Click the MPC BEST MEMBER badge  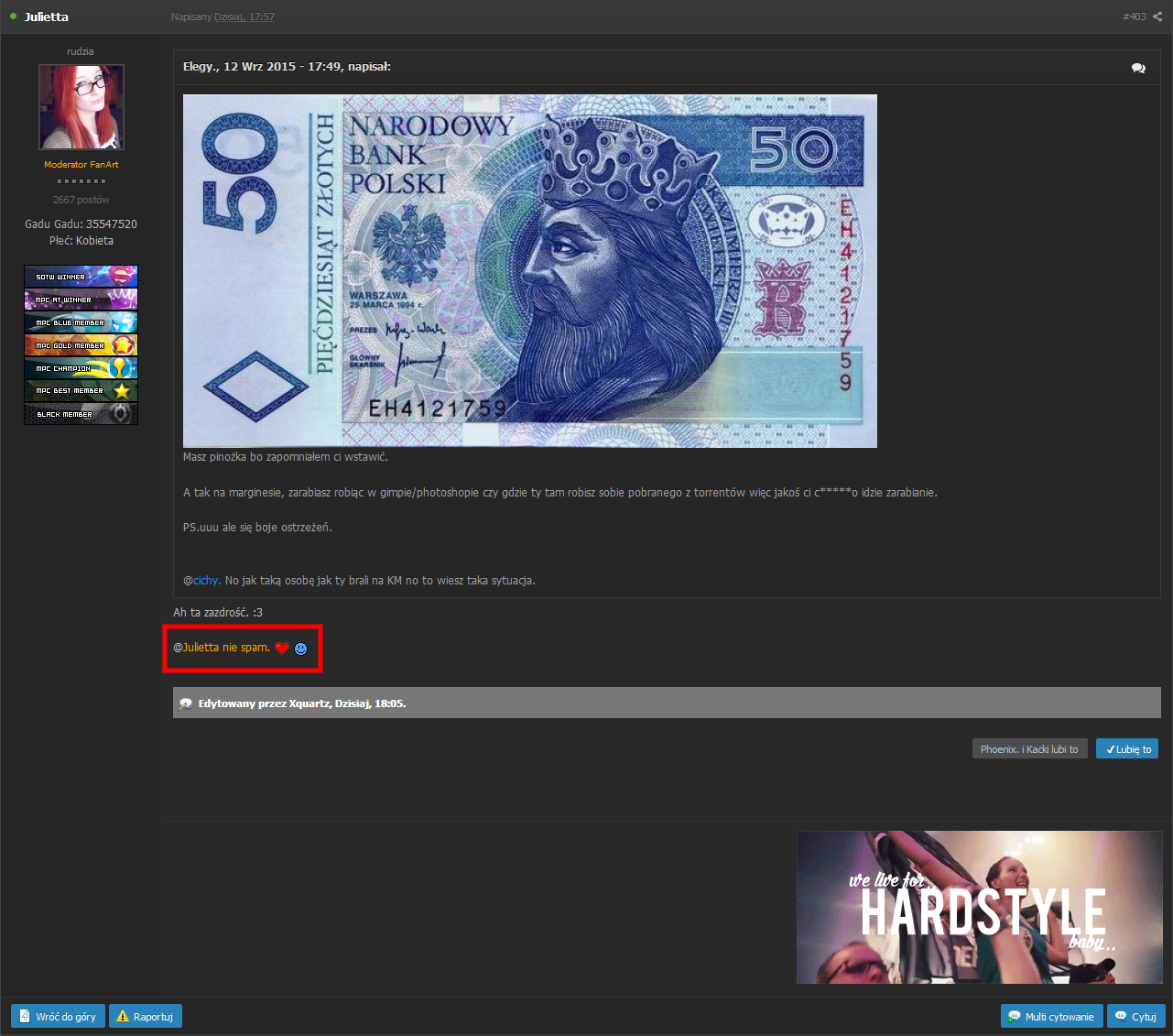click(81, 390)
